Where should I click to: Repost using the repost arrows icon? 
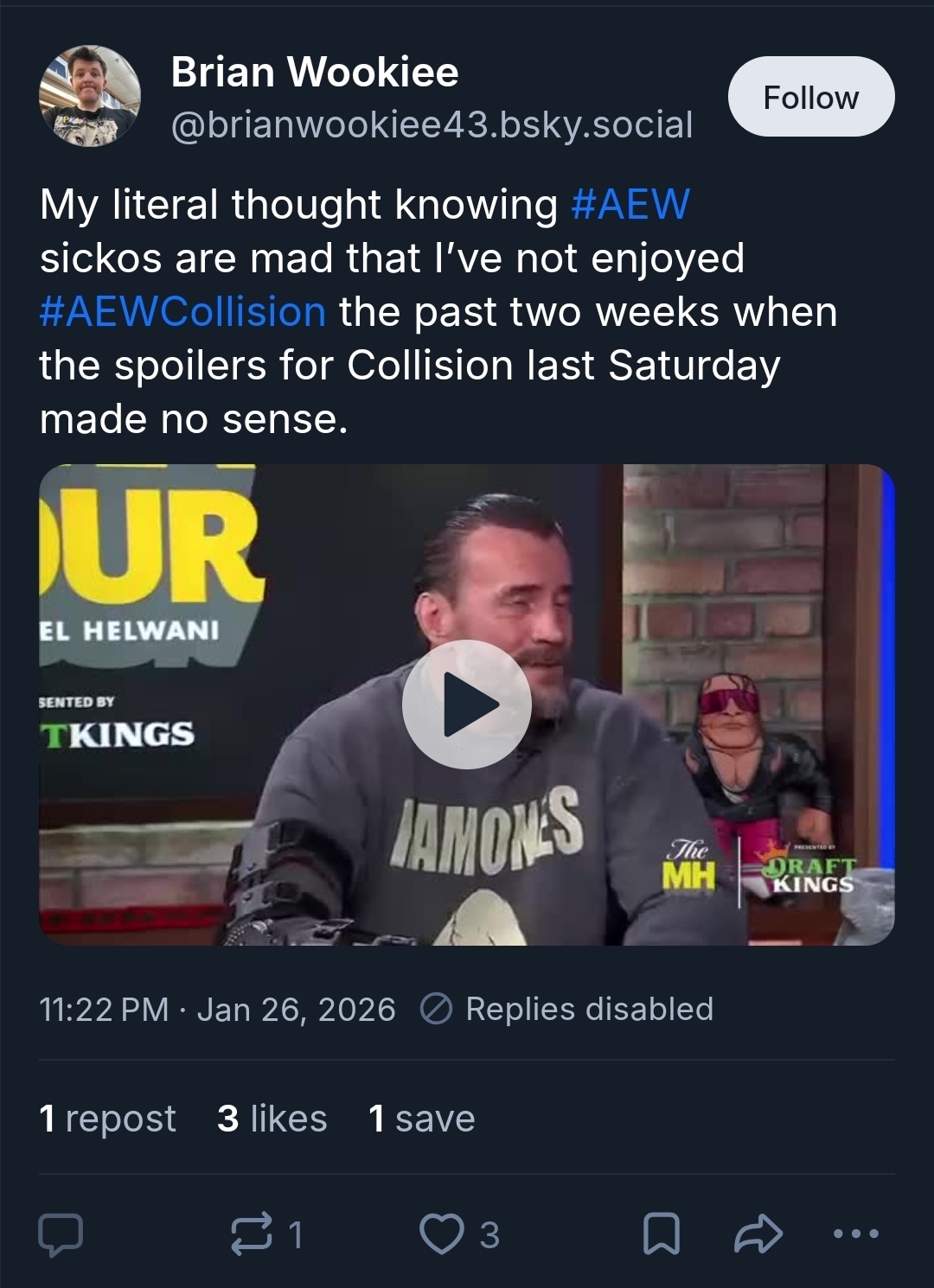click(251, 1234)
